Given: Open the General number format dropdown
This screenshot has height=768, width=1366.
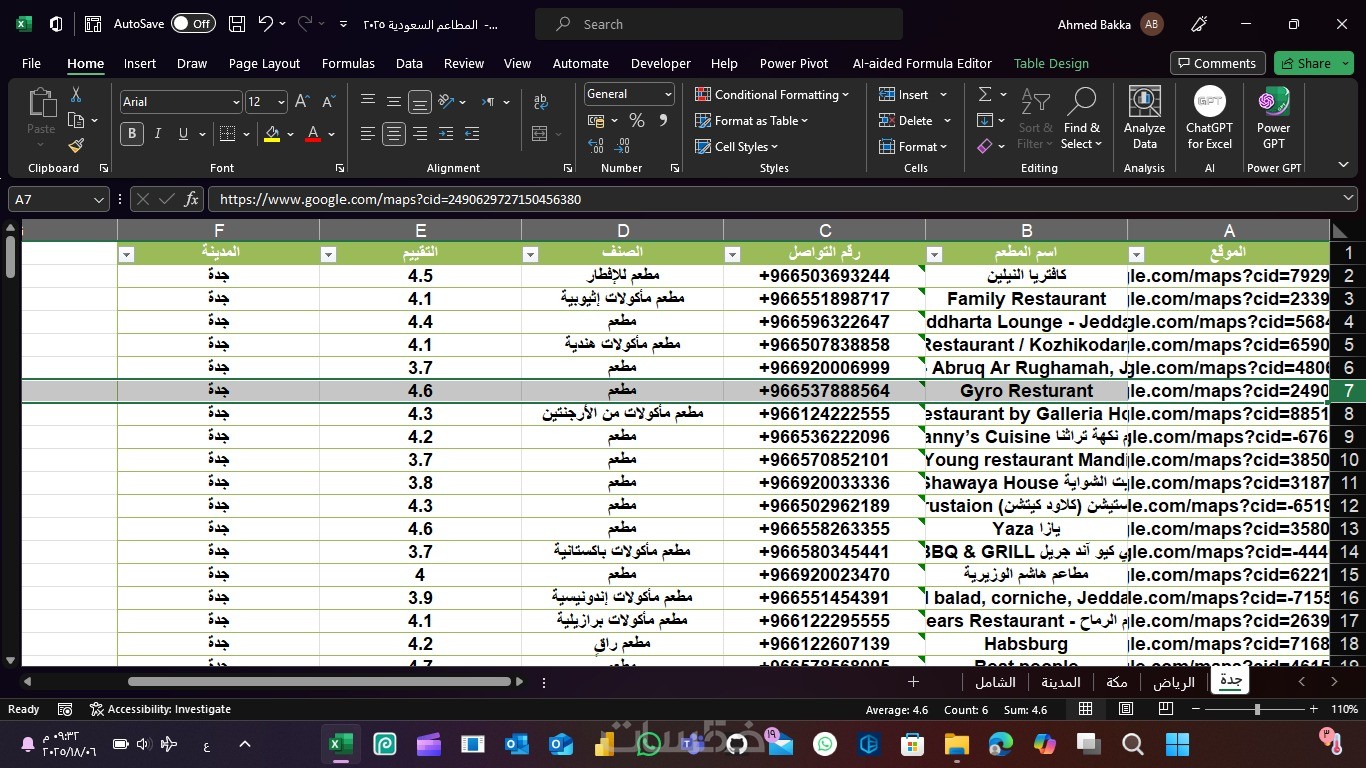Looking at the screenshot, I should 668,94.
